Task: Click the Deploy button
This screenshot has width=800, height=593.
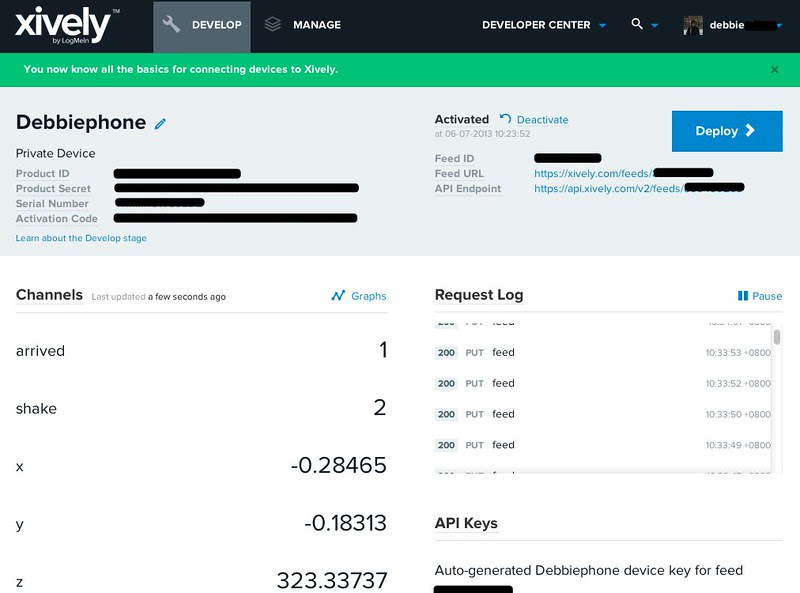Action: point(727,131)
